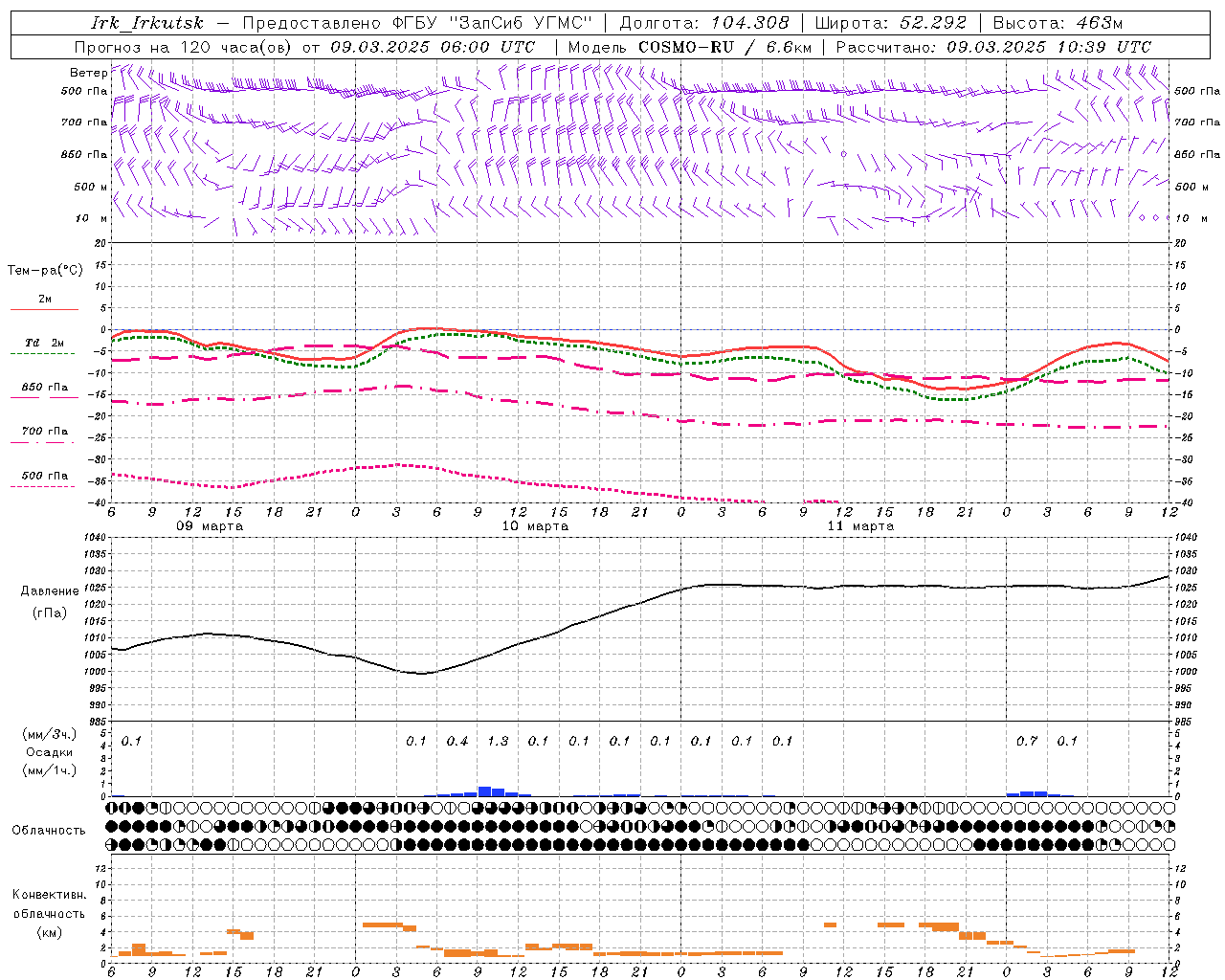Click the Модель COSMO-RU / 6.6км label
Screen dimensions: 1225x980
(x=690, y=47)
